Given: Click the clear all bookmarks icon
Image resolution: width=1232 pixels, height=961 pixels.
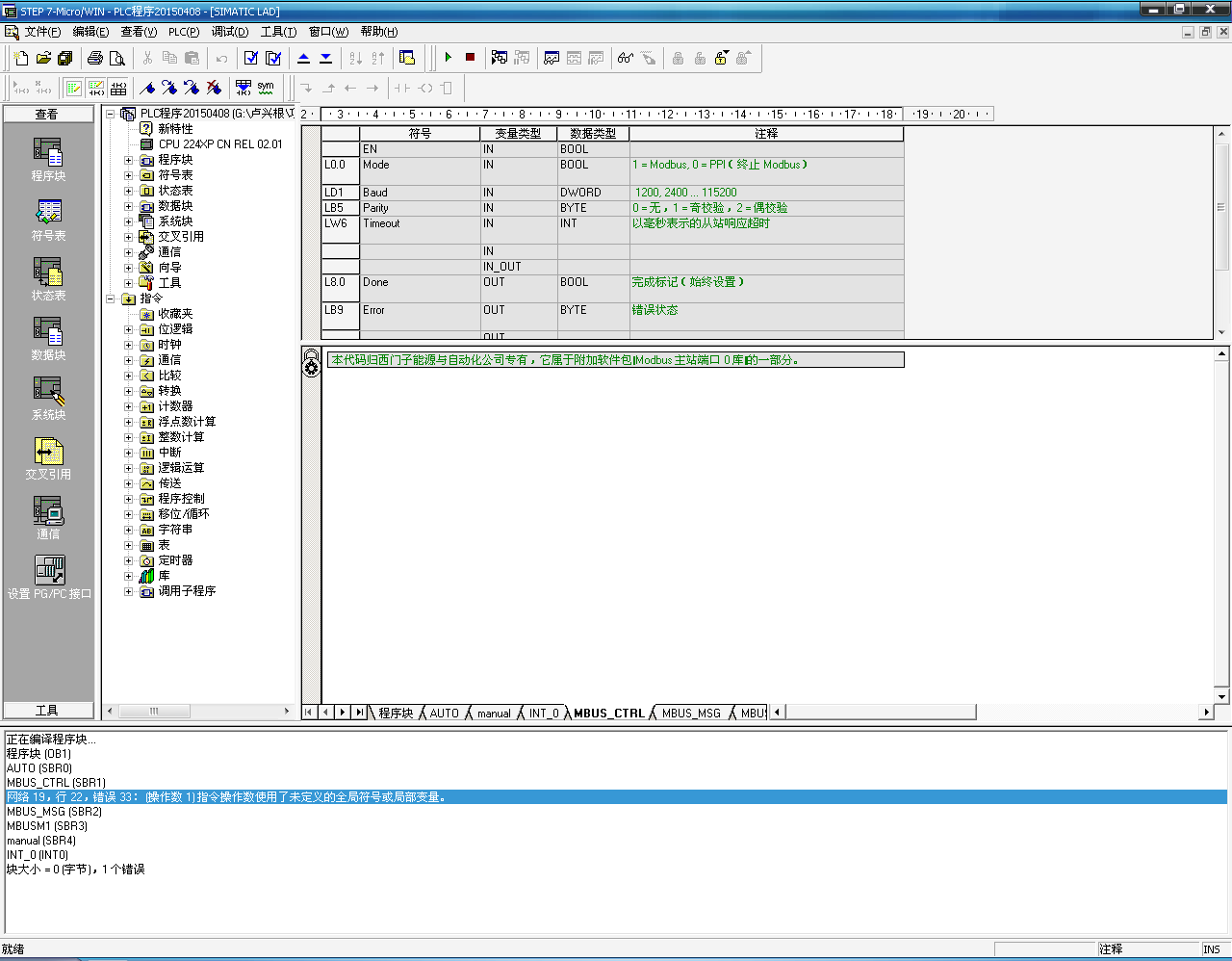Looking at the screenshot, I should pyautogui.click(x=214, y=88).
